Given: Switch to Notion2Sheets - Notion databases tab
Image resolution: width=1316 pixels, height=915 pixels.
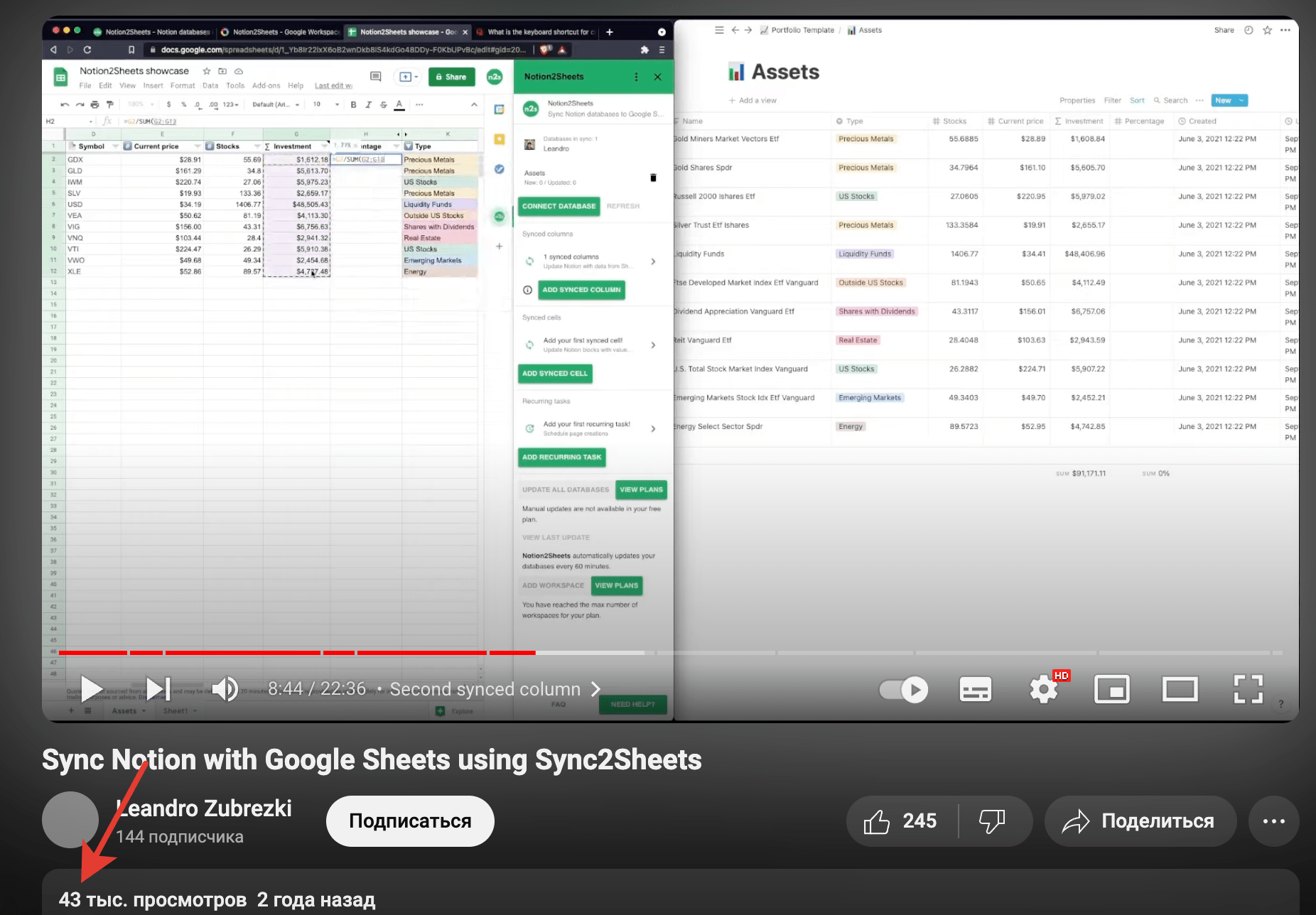Looking at the screenshot, I should click(152, 32).
